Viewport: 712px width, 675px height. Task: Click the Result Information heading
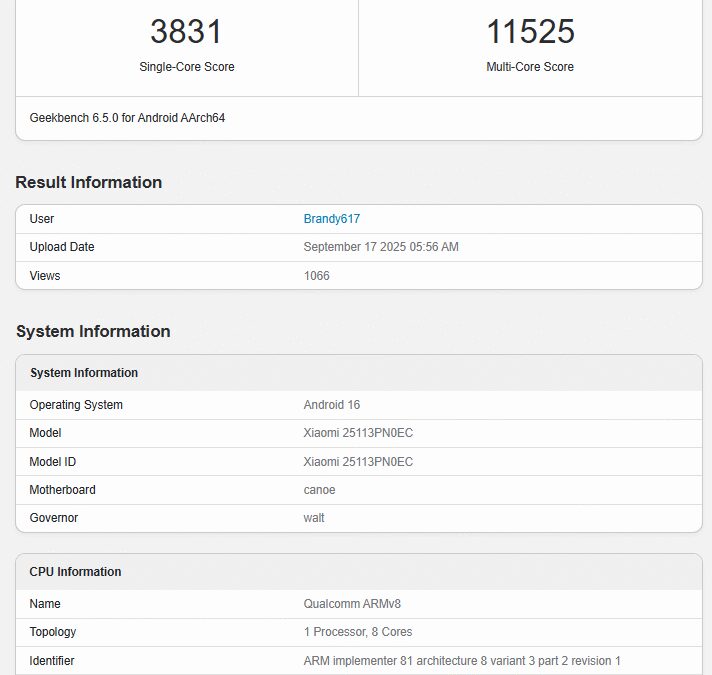click(88, 182)
